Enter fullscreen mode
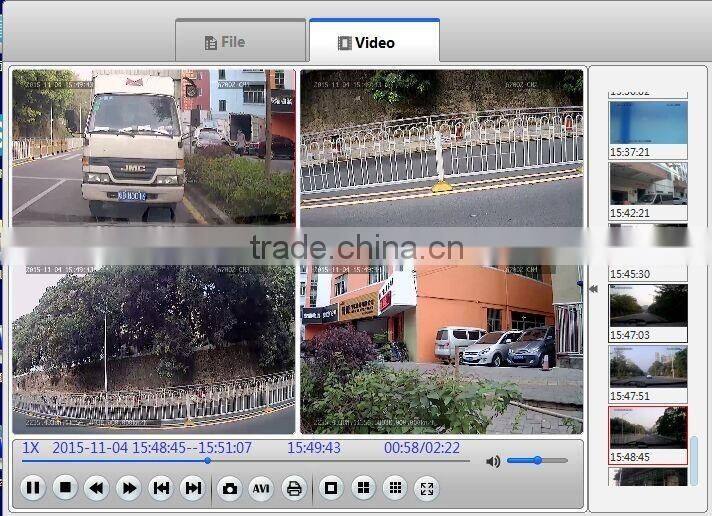 pyautogui.click(x=427, y=488)
